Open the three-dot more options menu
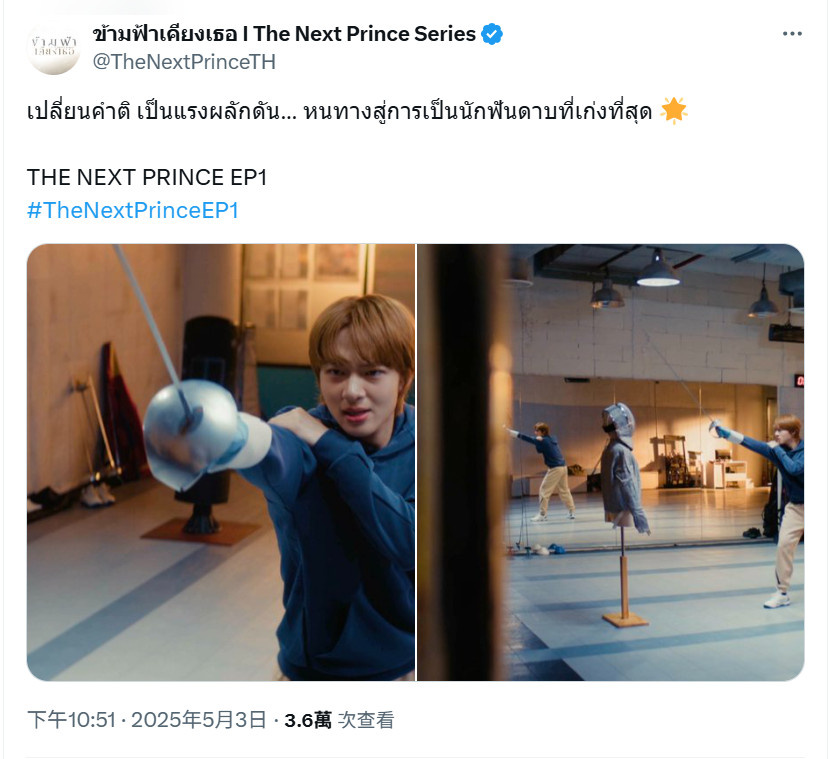This screenshot has width=836, height=759. click(792, 34)
